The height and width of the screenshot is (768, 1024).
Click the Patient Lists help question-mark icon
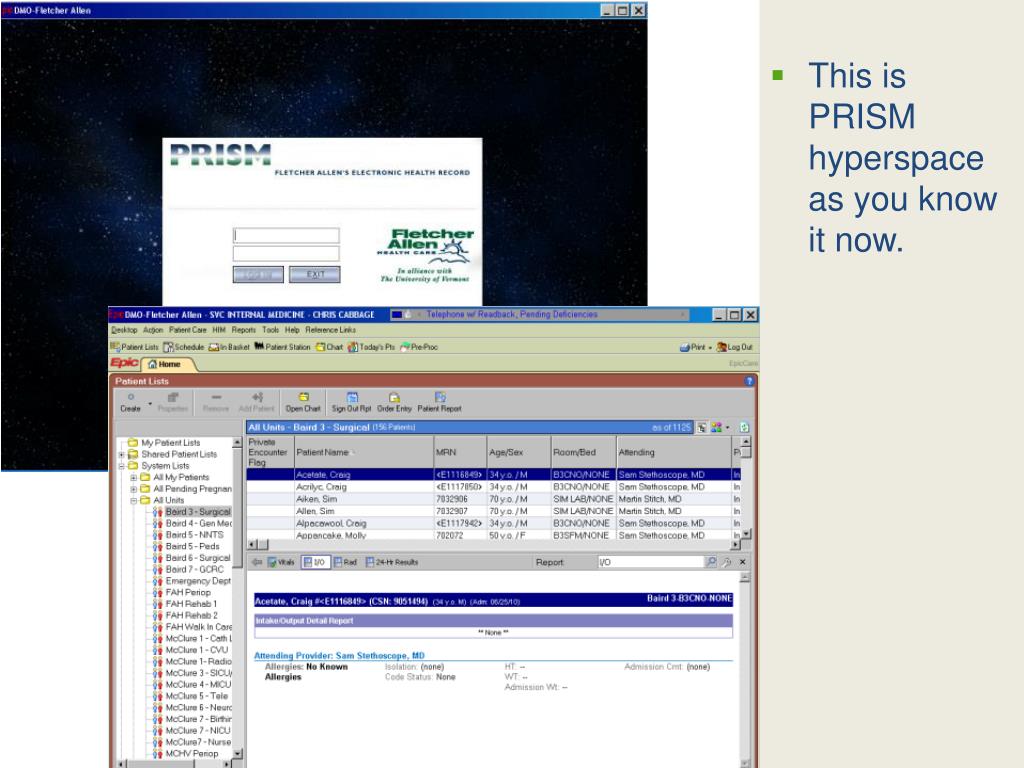coord(748,381)
